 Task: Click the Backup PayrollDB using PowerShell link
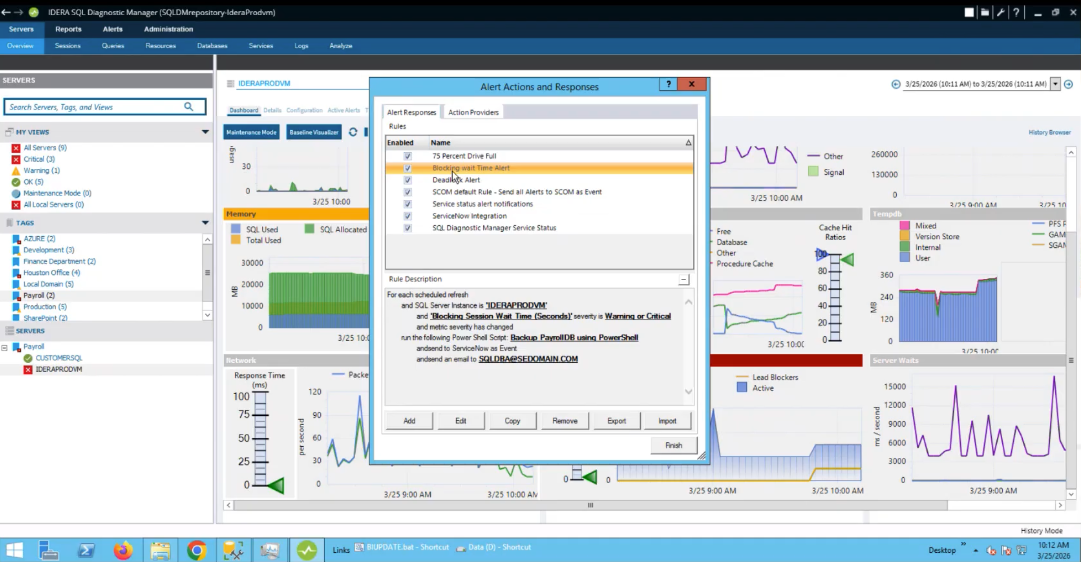574,338
